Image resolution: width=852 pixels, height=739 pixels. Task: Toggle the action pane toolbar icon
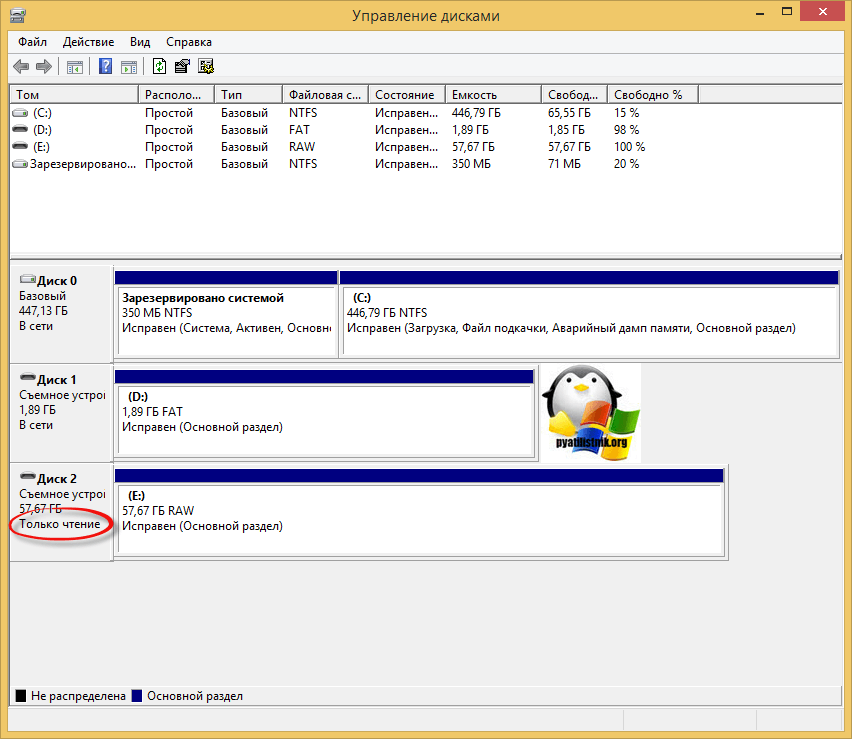pos(129,67)
